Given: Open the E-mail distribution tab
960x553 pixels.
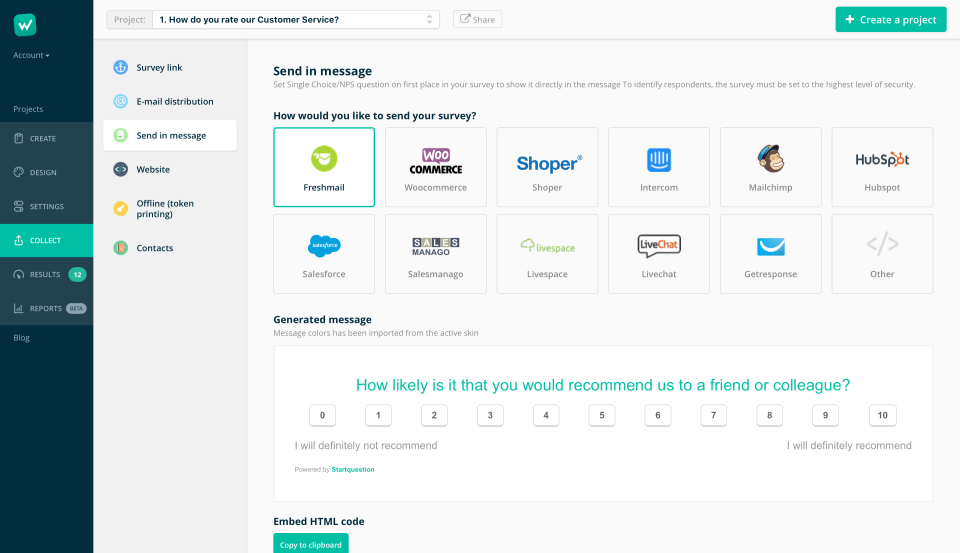Looking at the screenshot, I should 174,102.
